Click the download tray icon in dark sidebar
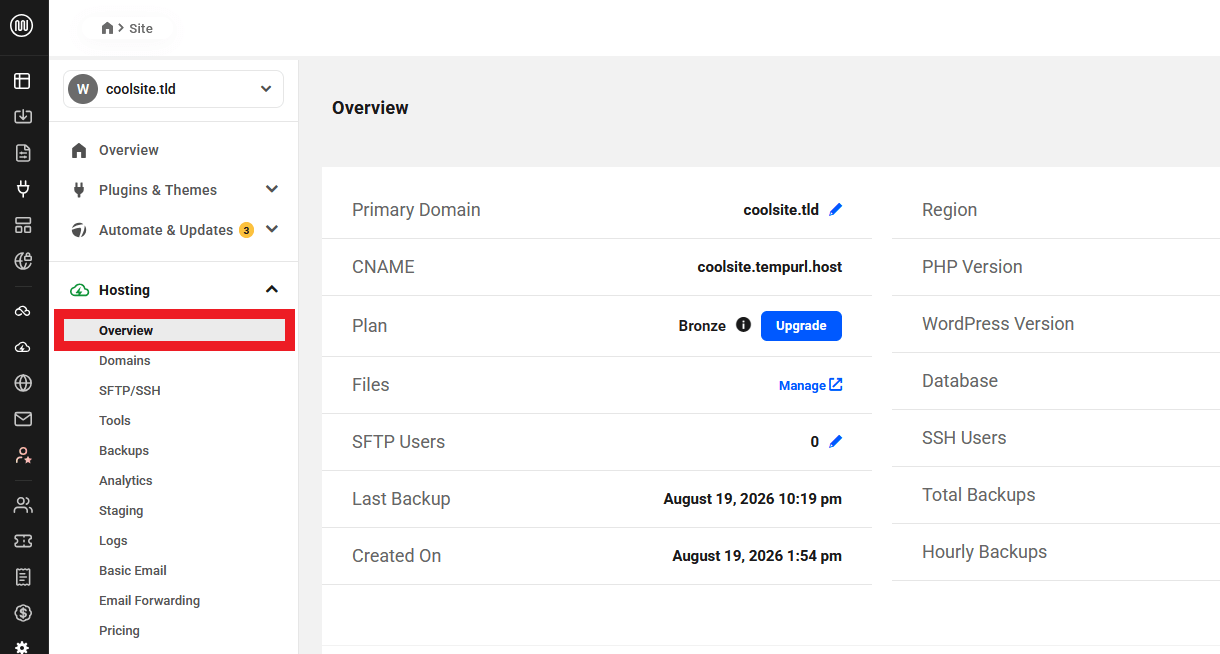This screenshot has width=1220, height=654. click(x=22, y=117)
